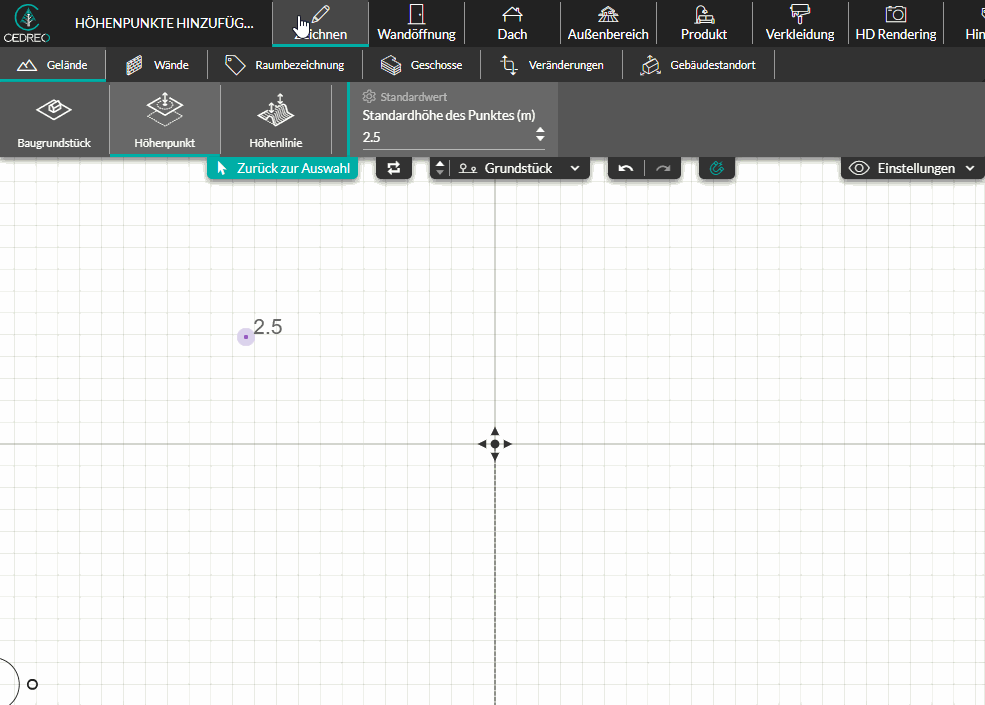This screenshot has width=985, height=705.
Task: Select the Höhenlinie tool
Action: point(276,121)
